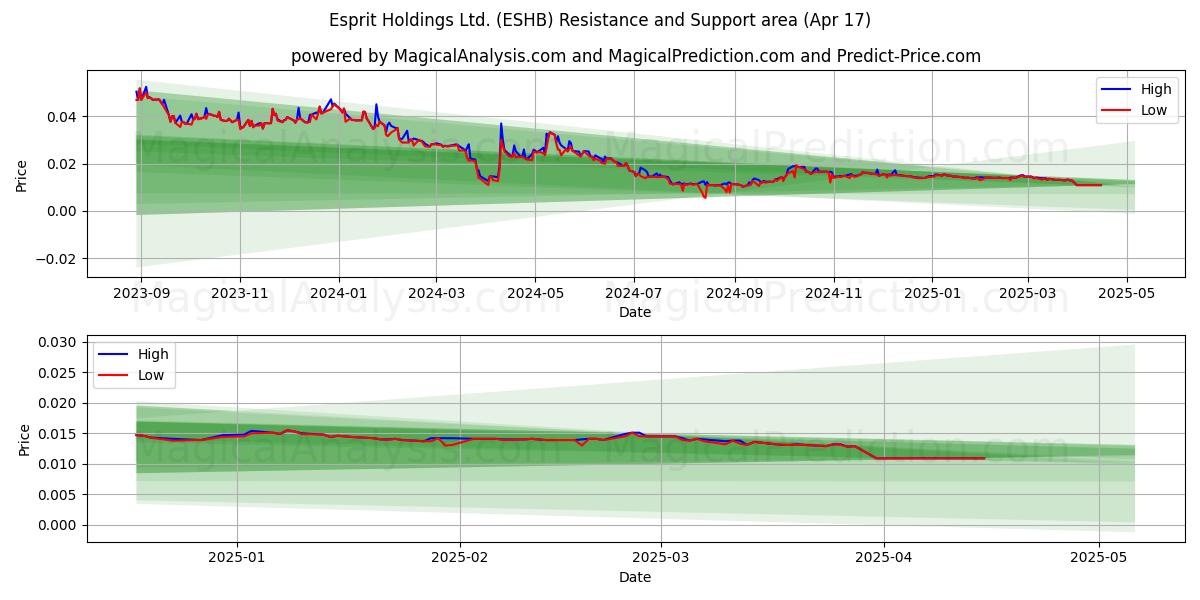This screenshot has width=1200, height=600.
Task: Click the 2025-04 date tick label
Action: [885, 558]
